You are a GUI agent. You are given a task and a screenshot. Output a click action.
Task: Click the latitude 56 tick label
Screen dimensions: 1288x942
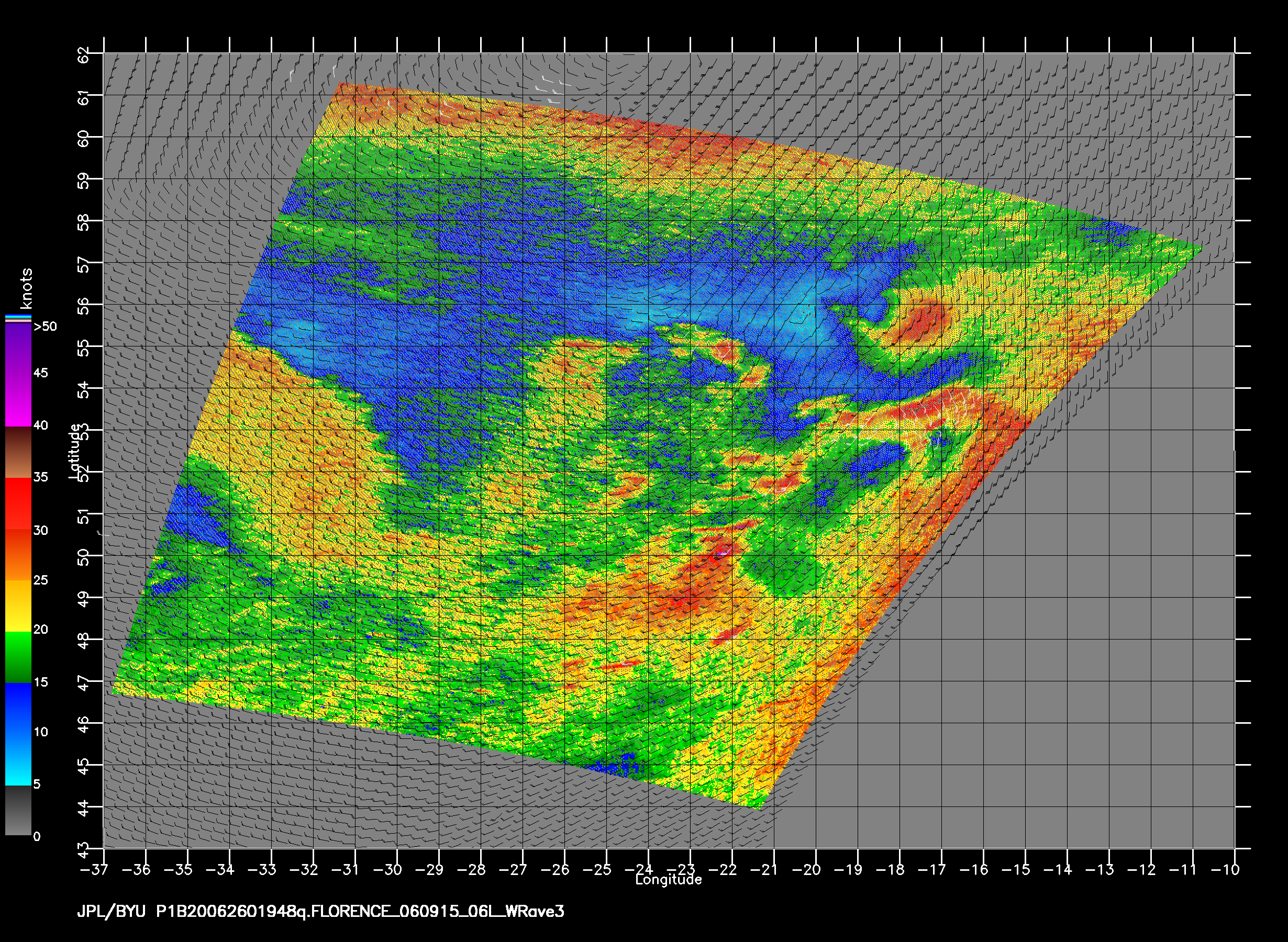pyautogui.click(x=84, y=307)
